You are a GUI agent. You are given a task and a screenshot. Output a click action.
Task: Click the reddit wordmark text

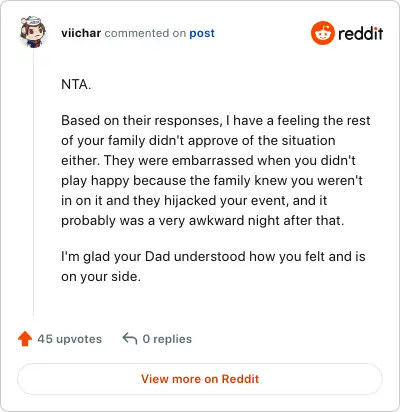coord(361,33)
